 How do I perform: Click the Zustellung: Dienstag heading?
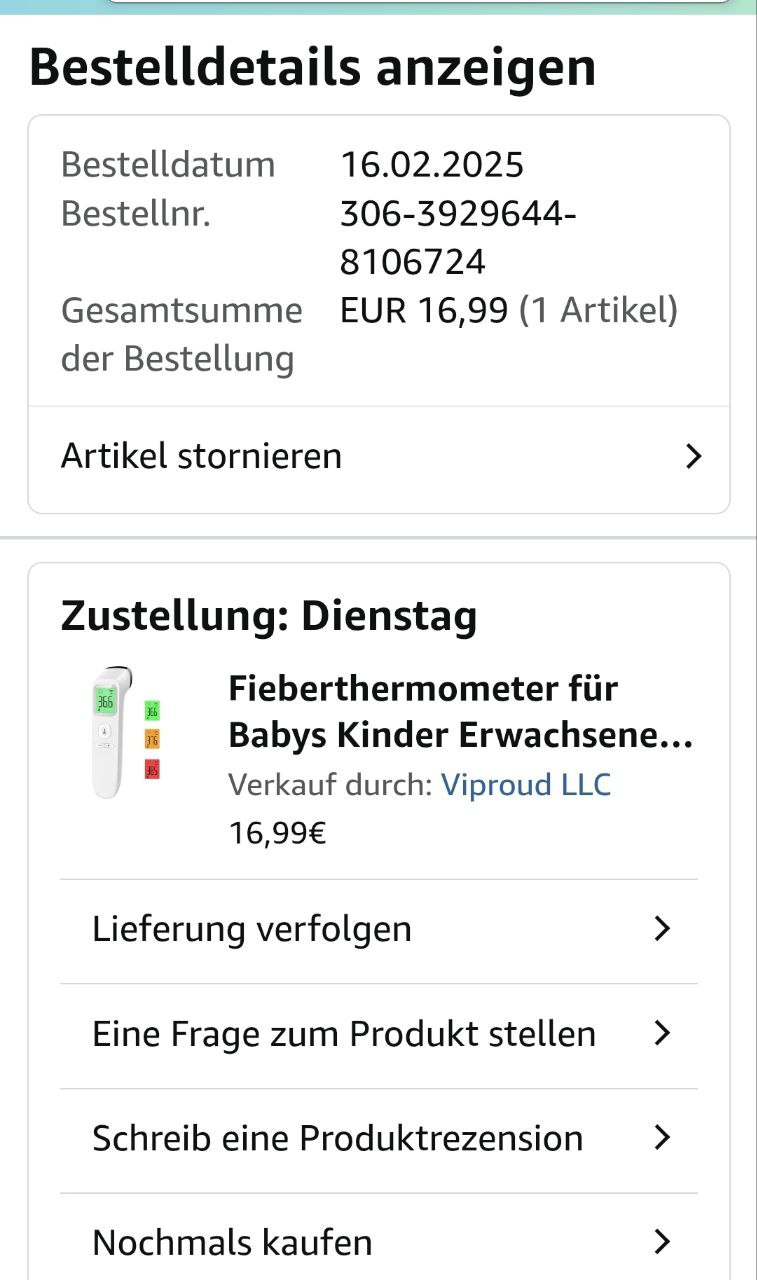269,616
